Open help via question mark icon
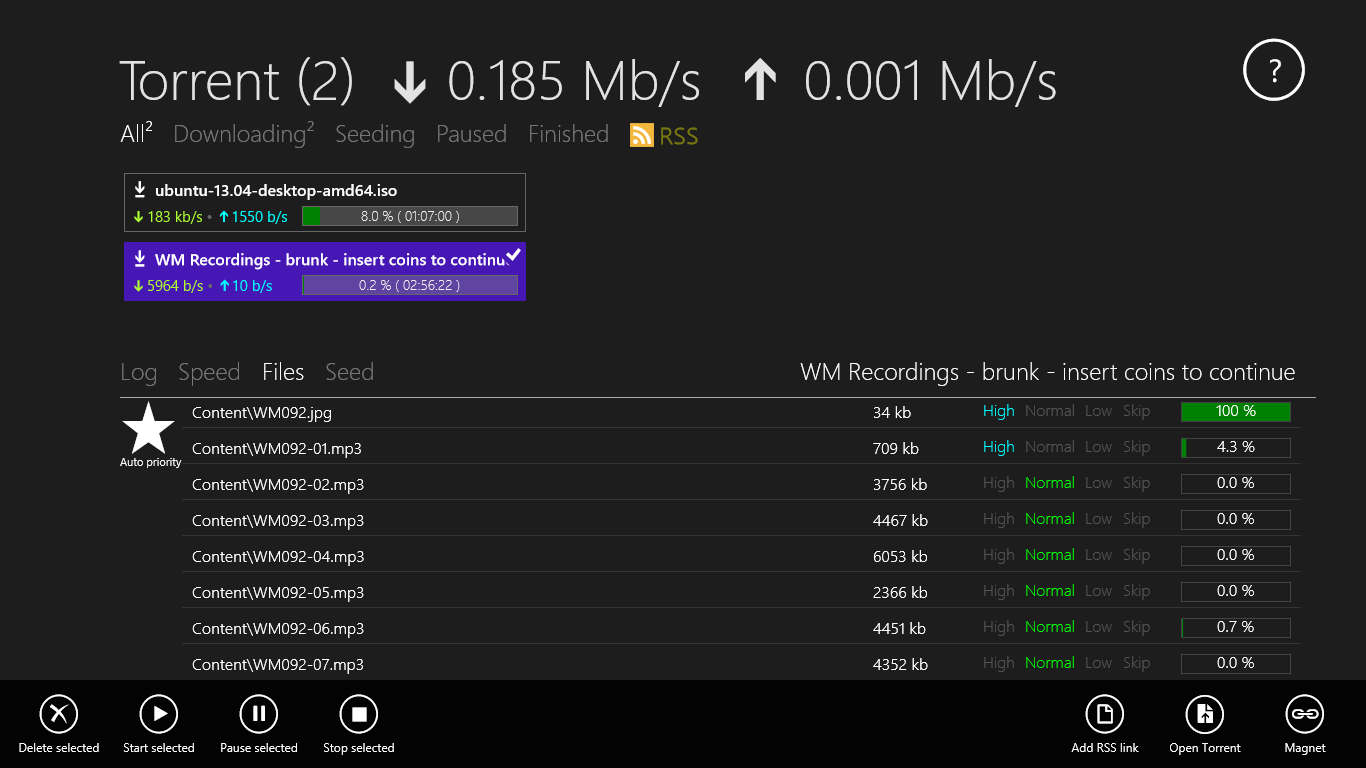Image resolution: width=1366 pixels, height=768 pixels. [1274, 70]
